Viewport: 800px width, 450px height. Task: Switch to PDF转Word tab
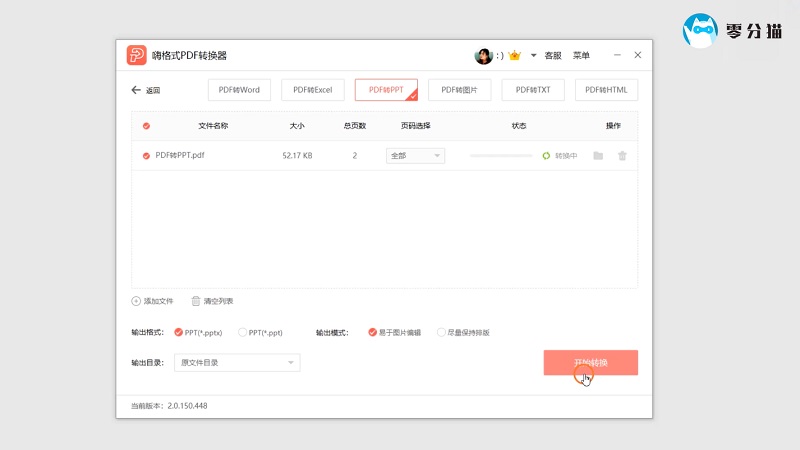[239, 90]
